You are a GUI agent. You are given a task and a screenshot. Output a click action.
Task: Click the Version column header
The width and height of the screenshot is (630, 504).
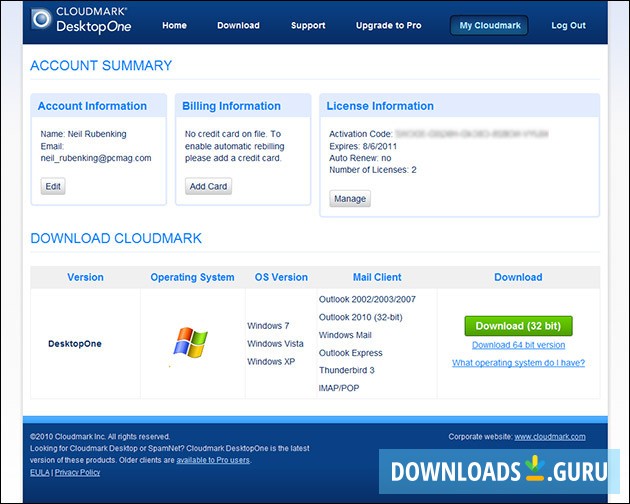[85, 277]
